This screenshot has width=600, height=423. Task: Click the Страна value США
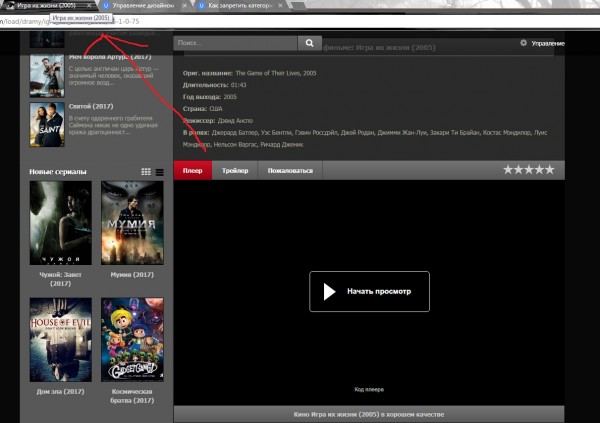[x=216, y=109]
